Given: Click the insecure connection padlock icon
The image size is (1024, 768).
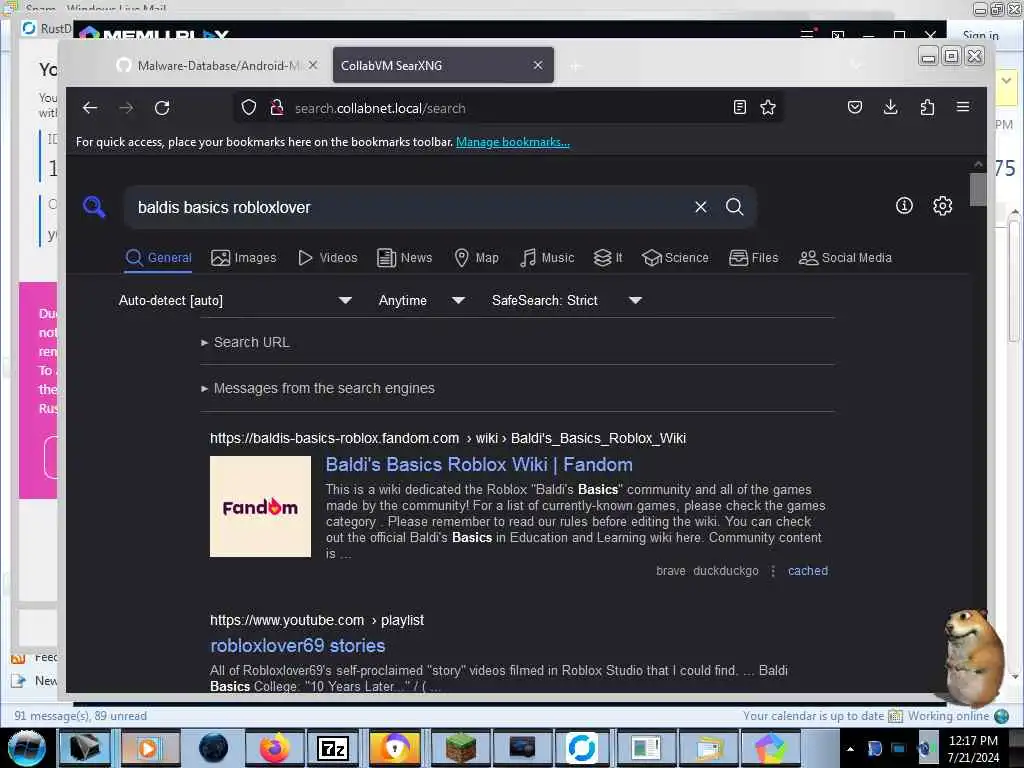Looking at the screenshot, I should pos(277,108).
